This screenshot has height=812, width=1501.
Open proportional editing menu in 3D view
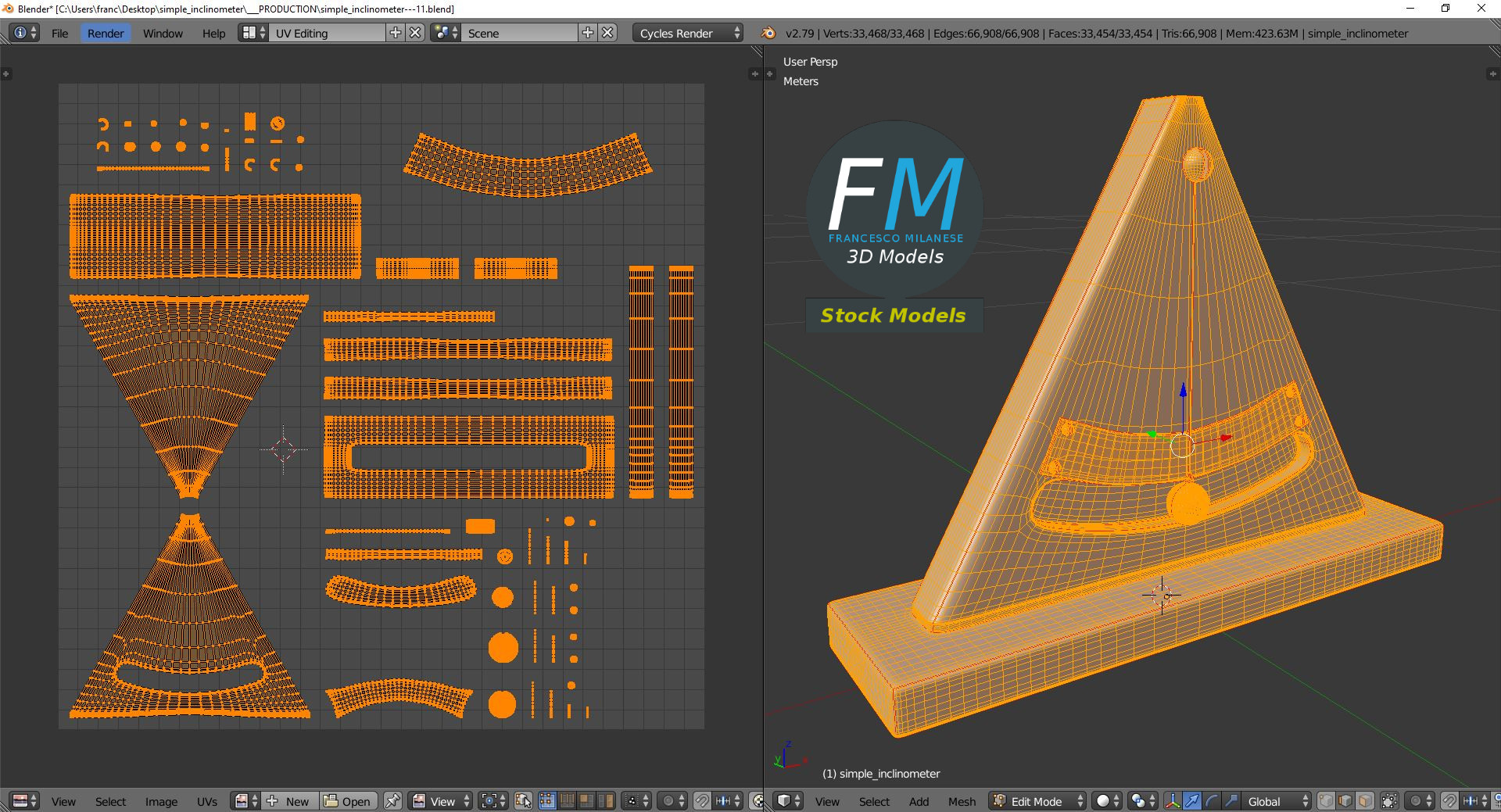[1420, 801]
